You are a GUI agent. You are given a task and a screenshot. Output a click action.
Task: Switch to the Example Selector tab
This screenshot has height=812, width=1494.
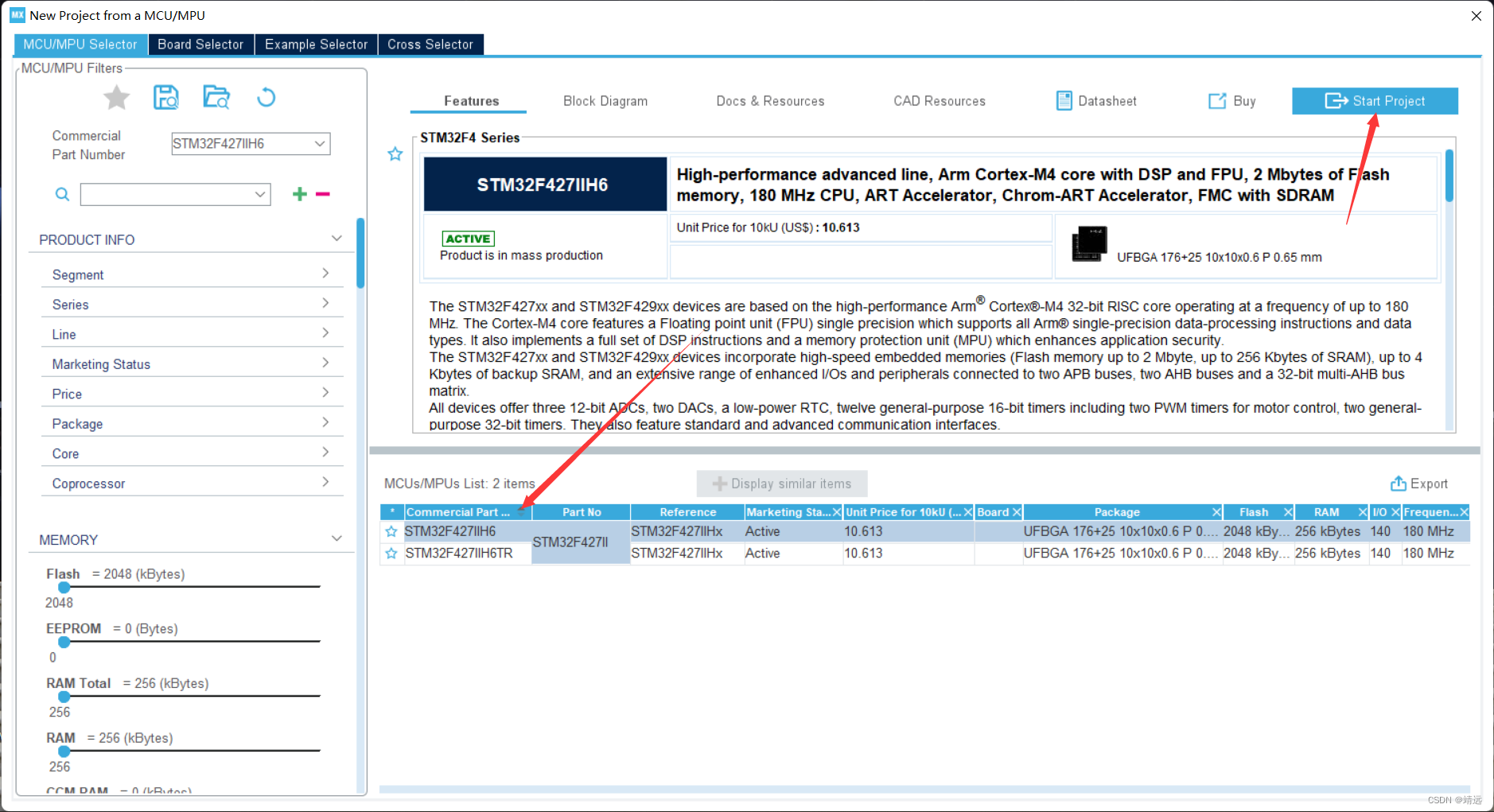[316, 45]
